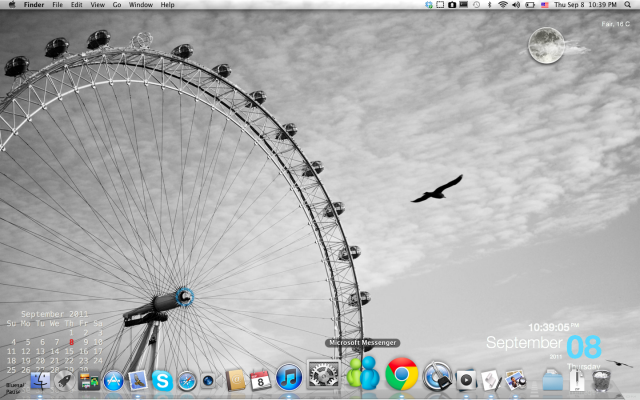Open the Time Machine clock menu
640x400 pixels.
(476, 5)
